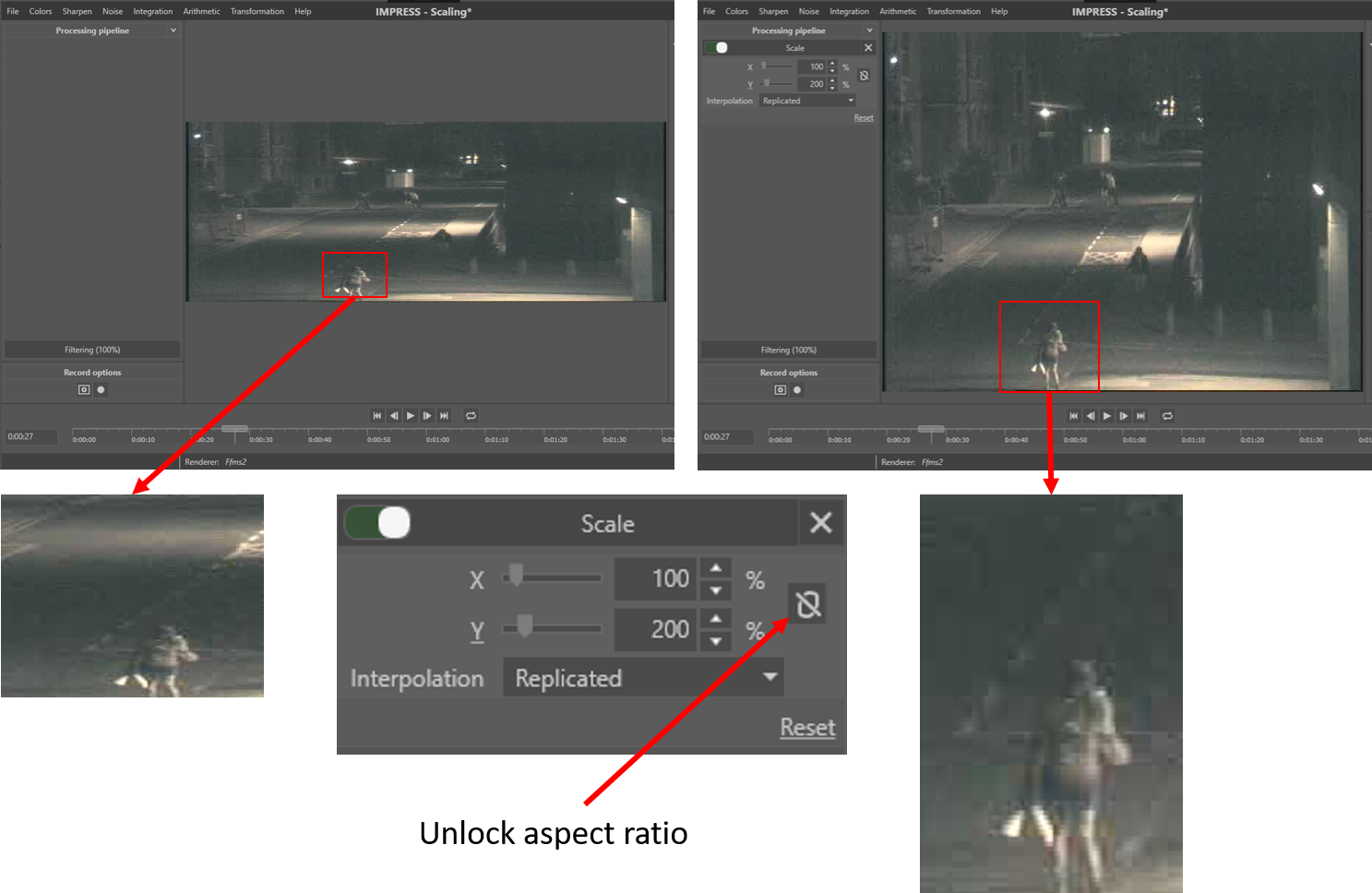Expand Processing pipeline chevron in left window
The image size is (1372, 893).
(x=173, y=30)
